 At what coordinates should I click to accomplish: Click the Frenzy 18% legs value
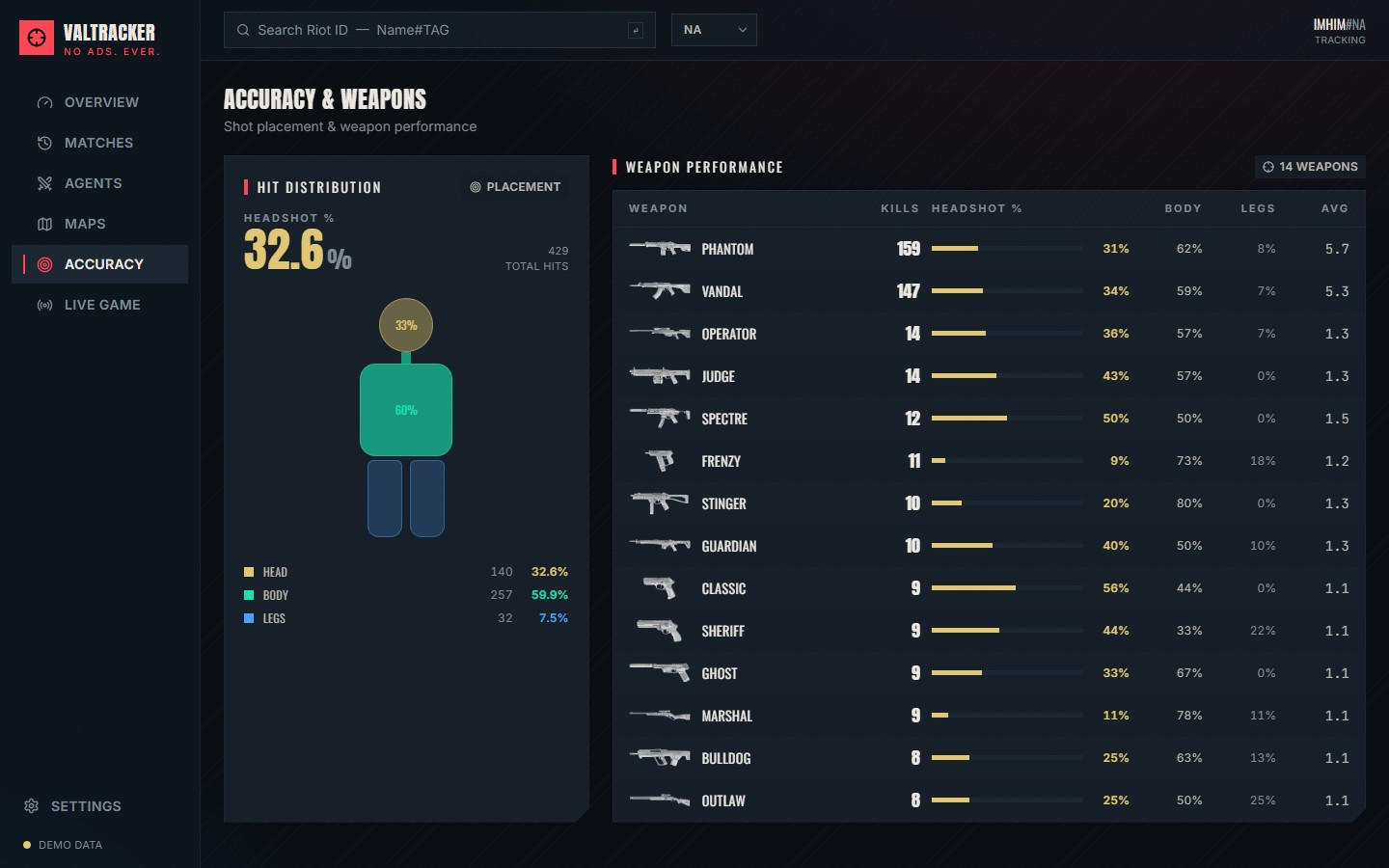[x=1263, y=461]
